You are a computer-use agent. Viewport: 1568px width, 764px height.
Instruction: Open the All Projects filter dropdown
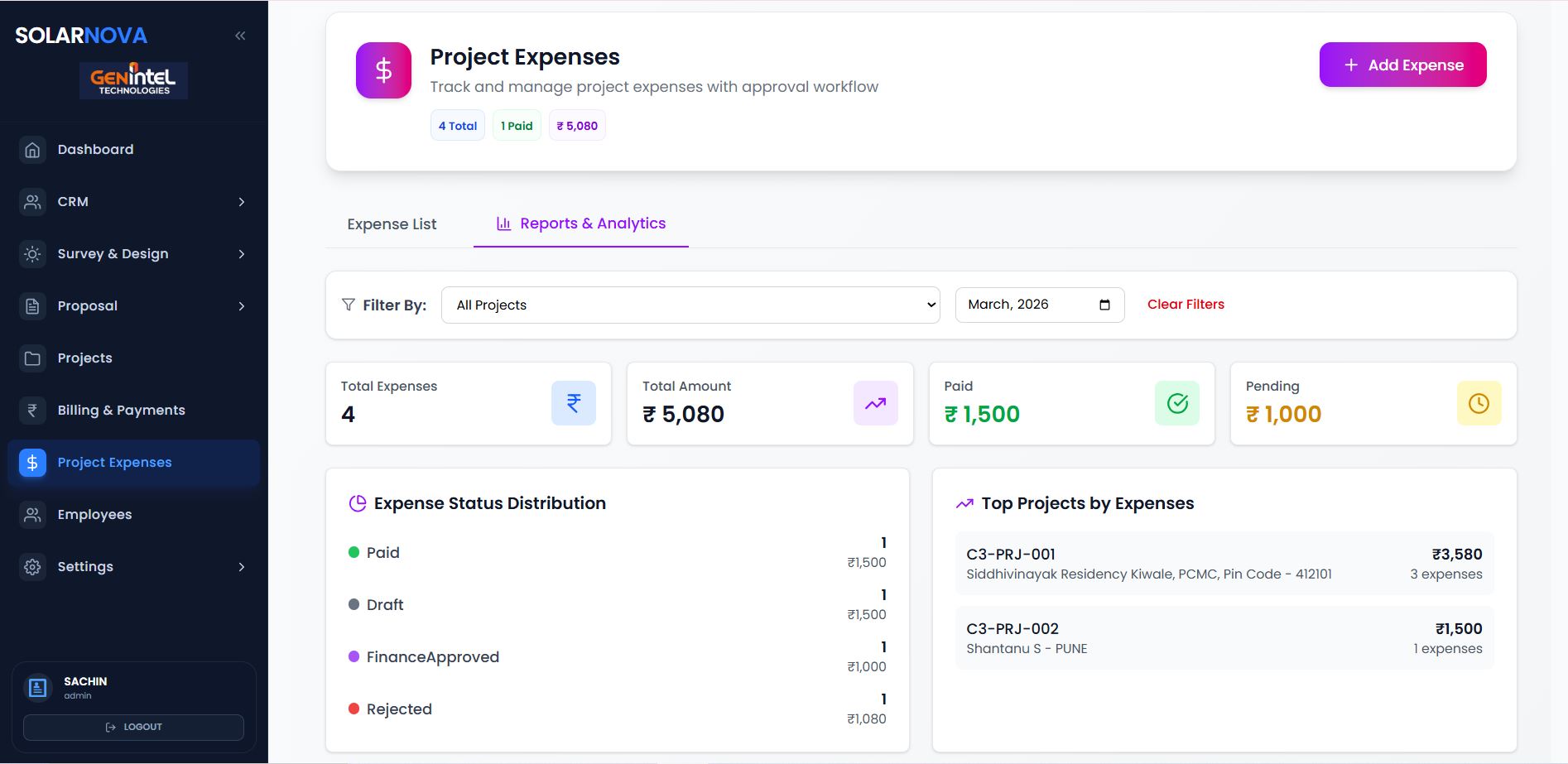690,305
